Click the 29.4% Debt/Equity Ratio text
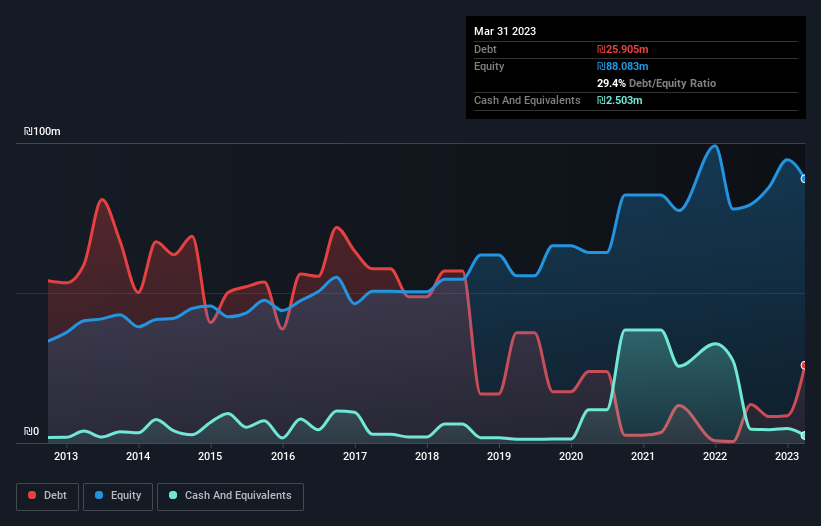 656,83
